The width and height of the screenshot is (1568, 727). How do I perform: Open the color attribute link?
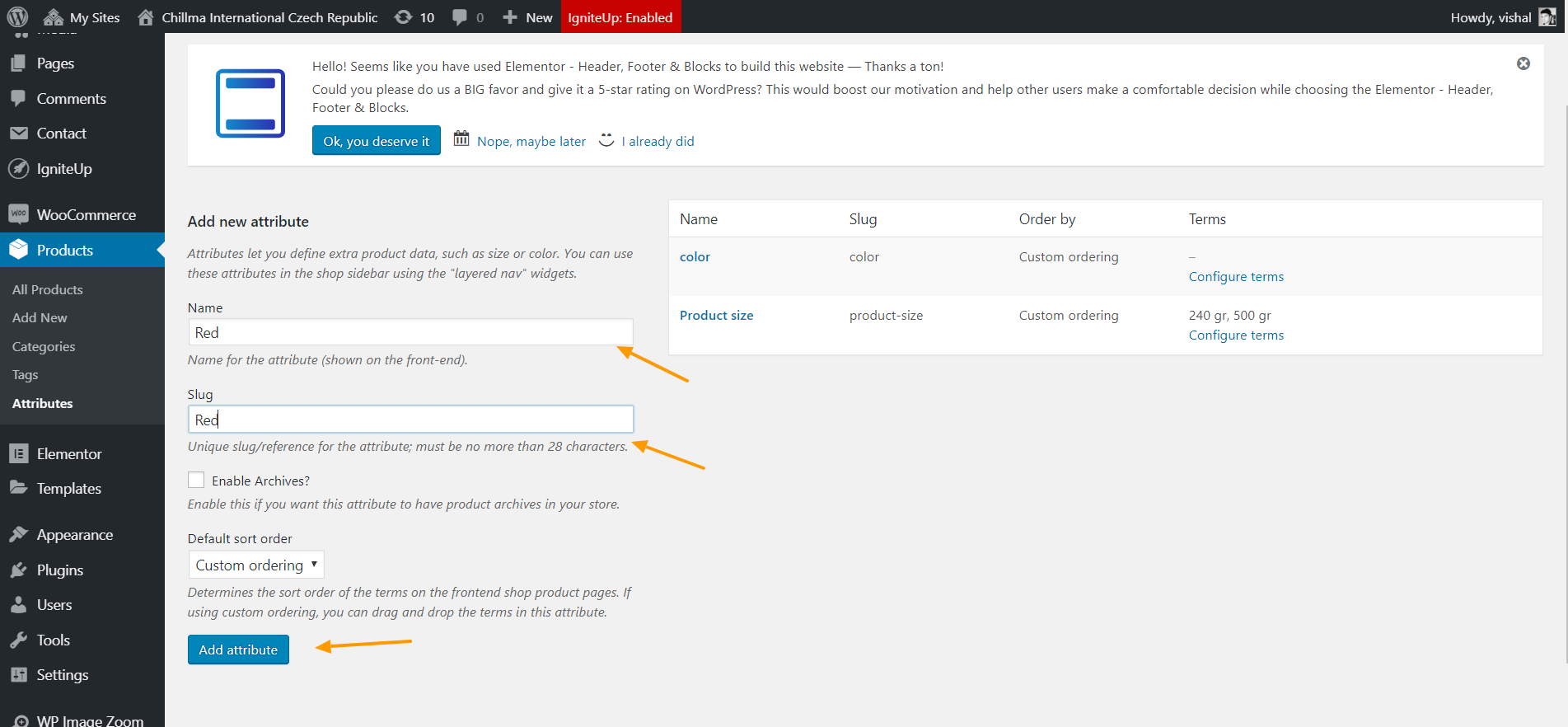(x=695, y=256)
